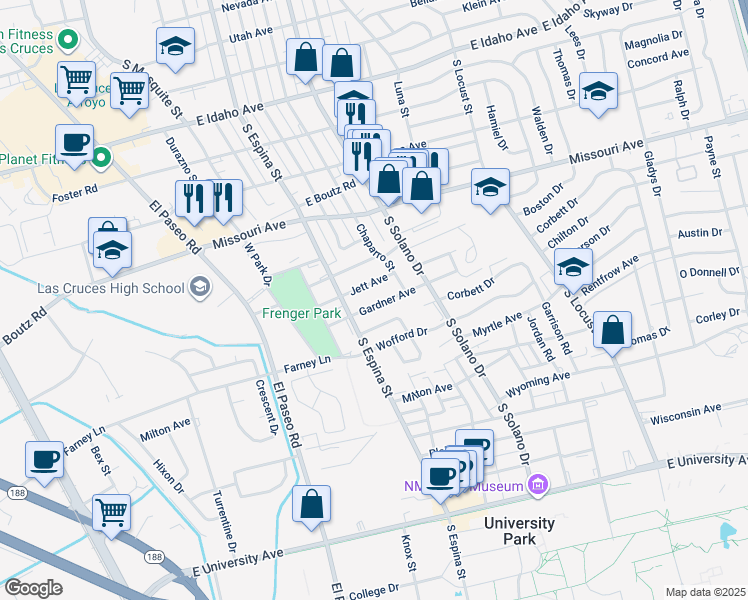Click the Walden Dr street label

(x=542, y=130)
